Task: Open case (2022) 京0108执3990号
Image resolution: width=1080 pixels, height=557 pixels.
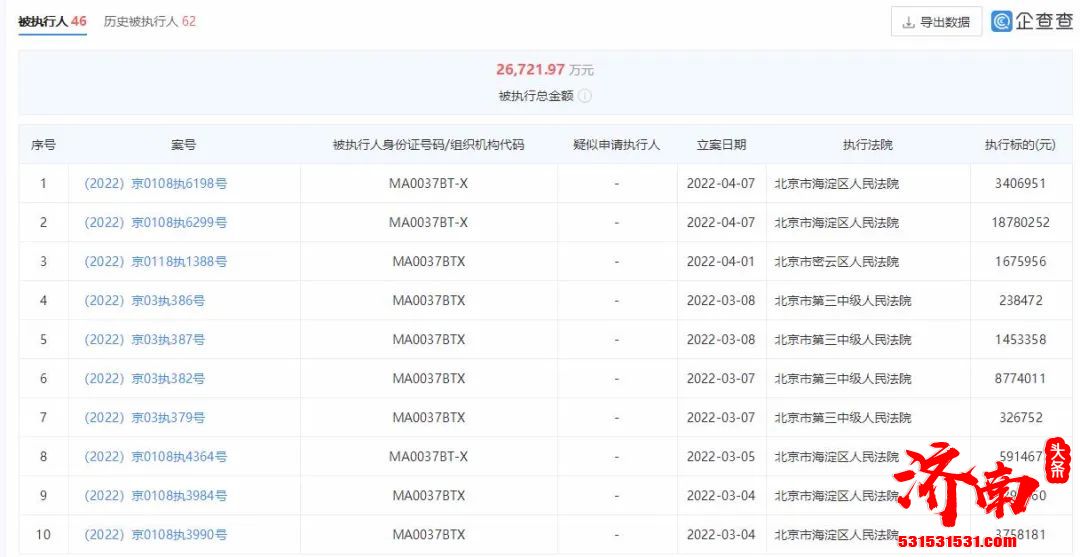Action: click(x=156, y=534)
